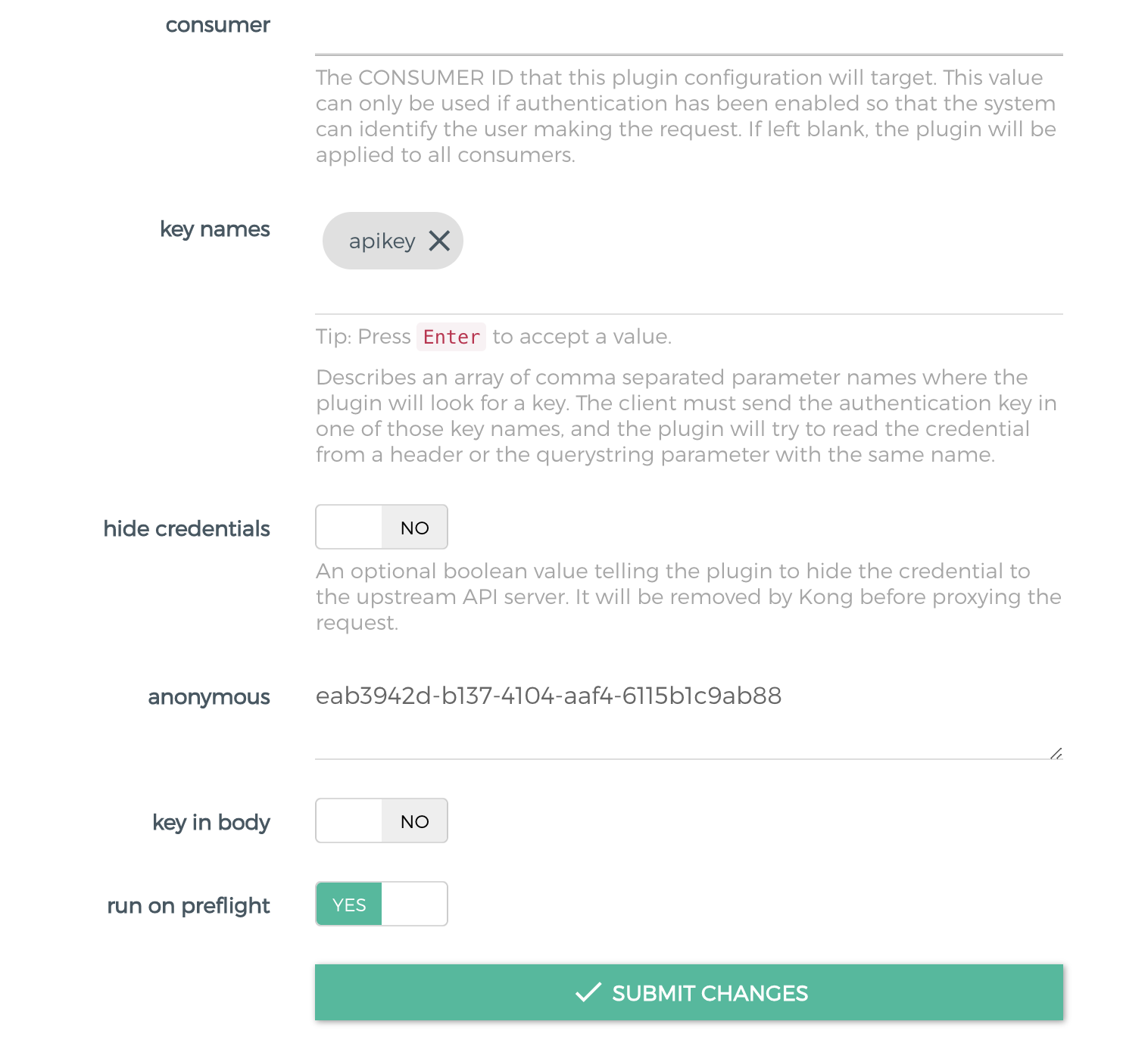Enable the key in body switch
Screen dimensions: 1148x1040
(x=382, y=820)
